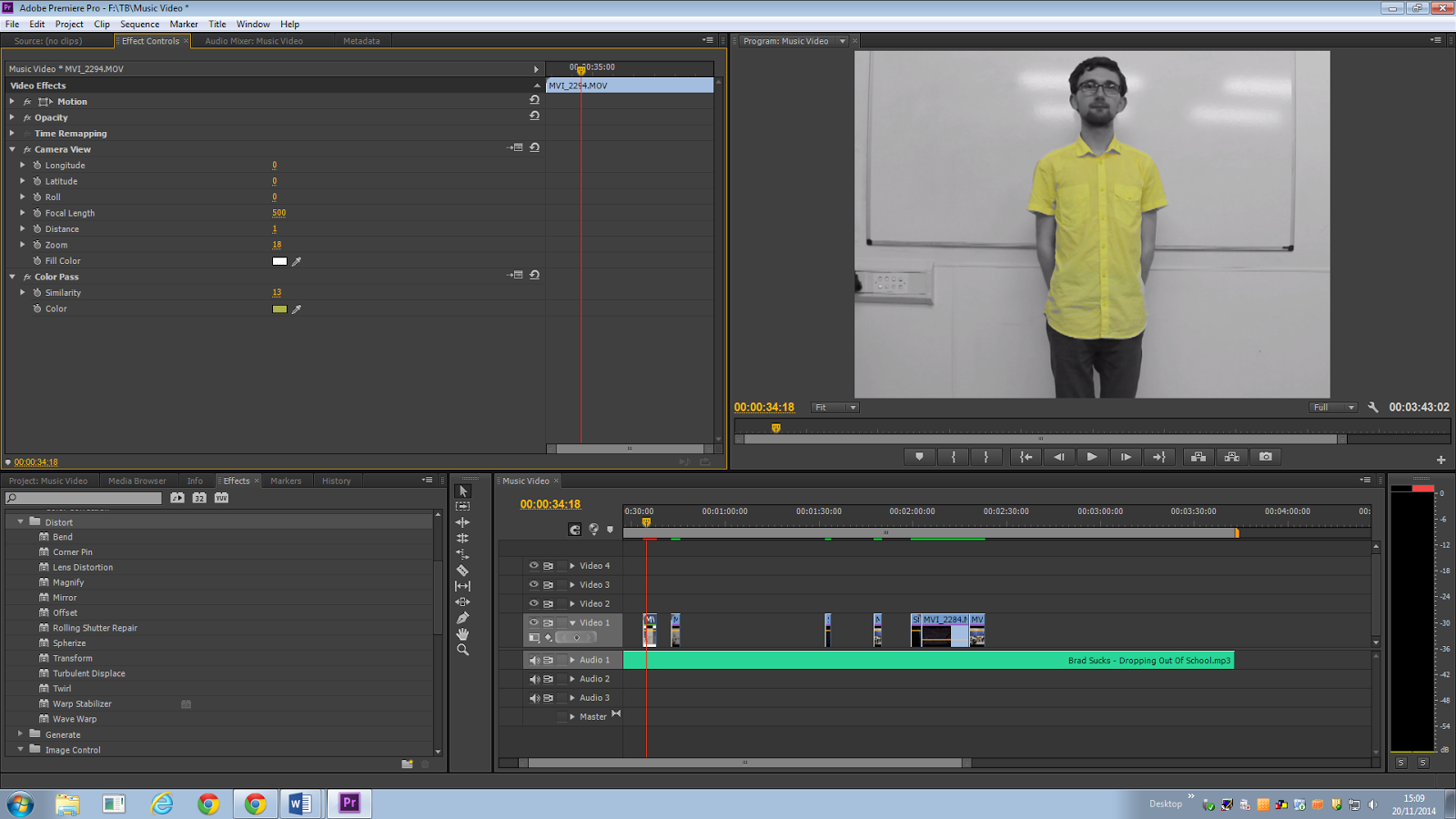This screenshot has width=1456, height=819.
Task: Hide the Video 4 track output
Action: coord(534,565)
